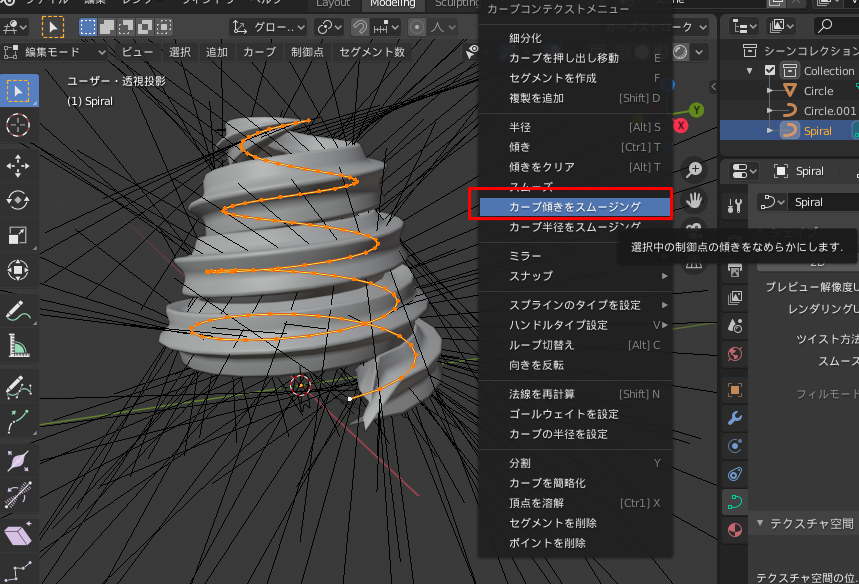859x584 pixels.
Task: Open the properties editor type dropdown
Action: coord(745,171)
